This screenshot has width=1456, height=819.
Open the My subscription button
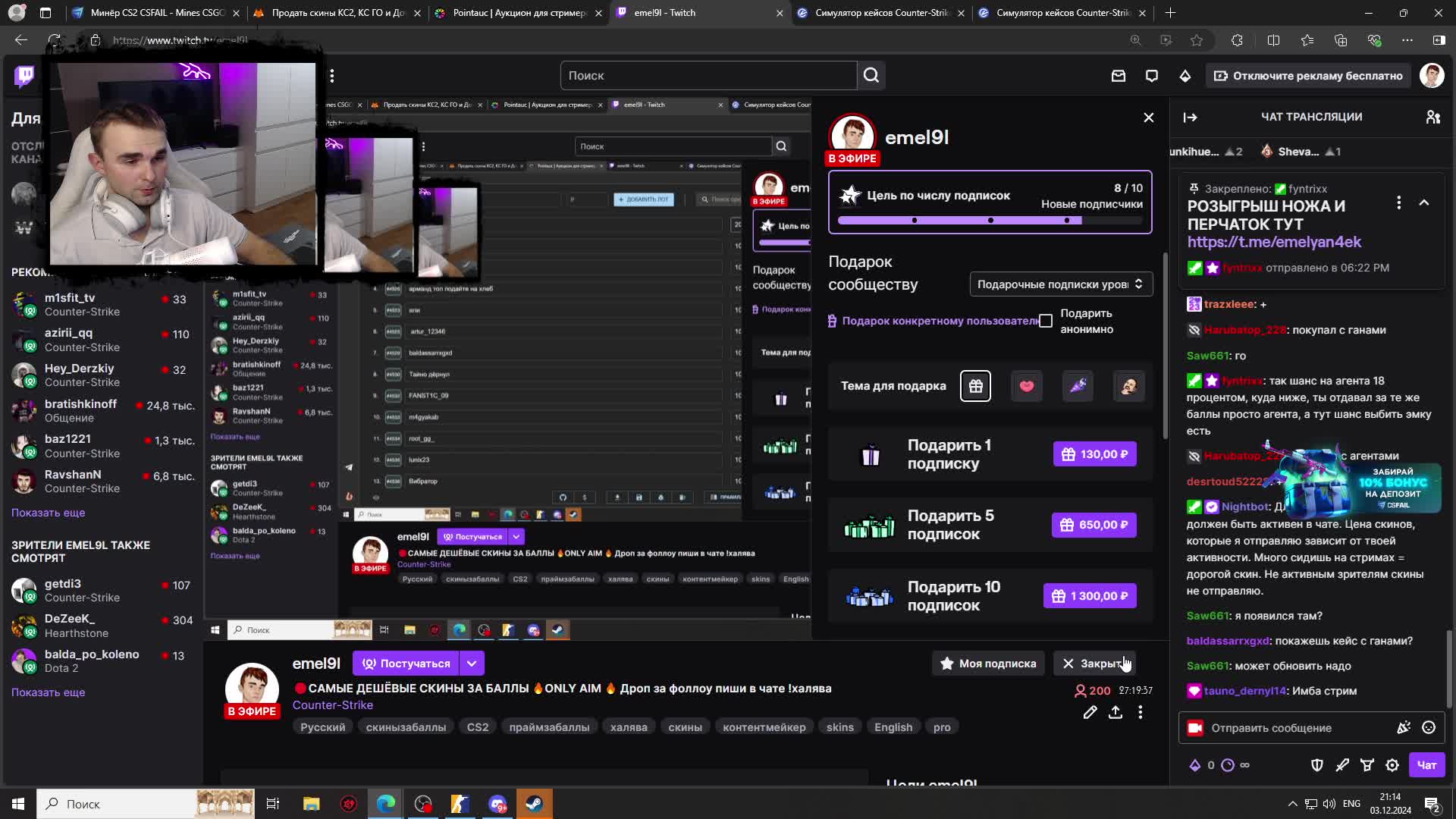coord(988,664)
